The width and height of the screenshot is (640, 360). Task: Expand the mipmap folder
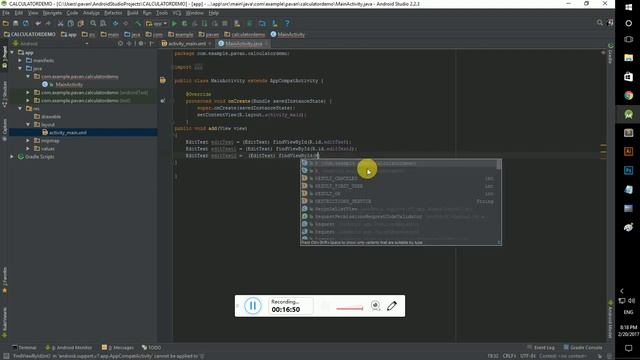click(28, 140)
